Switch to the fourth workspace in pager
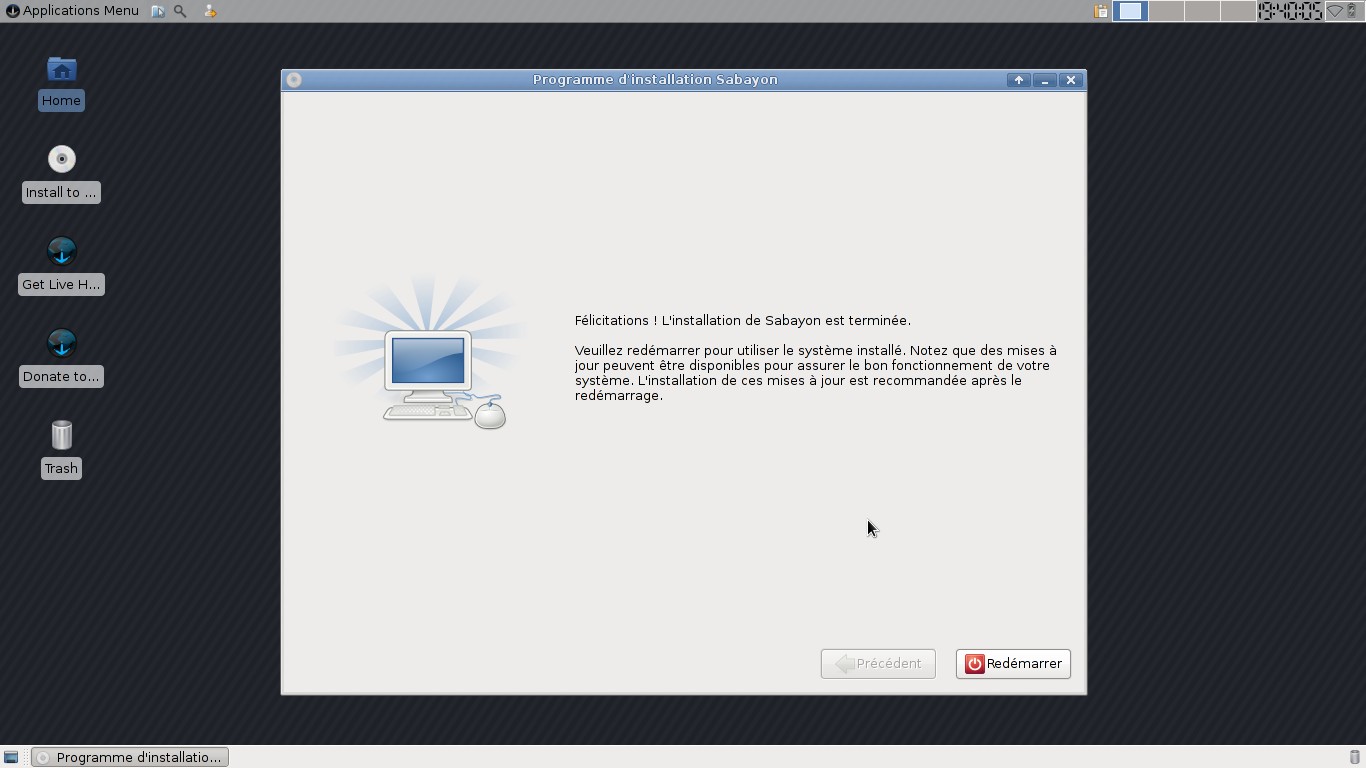 point(1238,11)
